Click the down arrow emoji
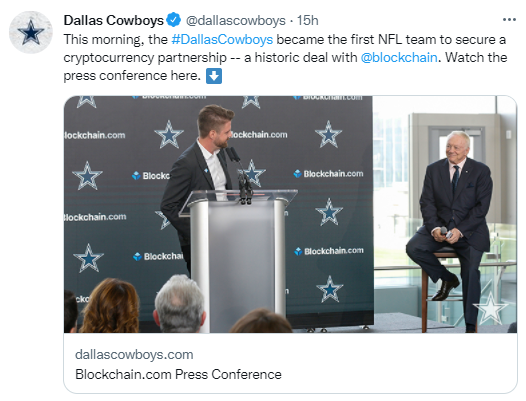 214,76
